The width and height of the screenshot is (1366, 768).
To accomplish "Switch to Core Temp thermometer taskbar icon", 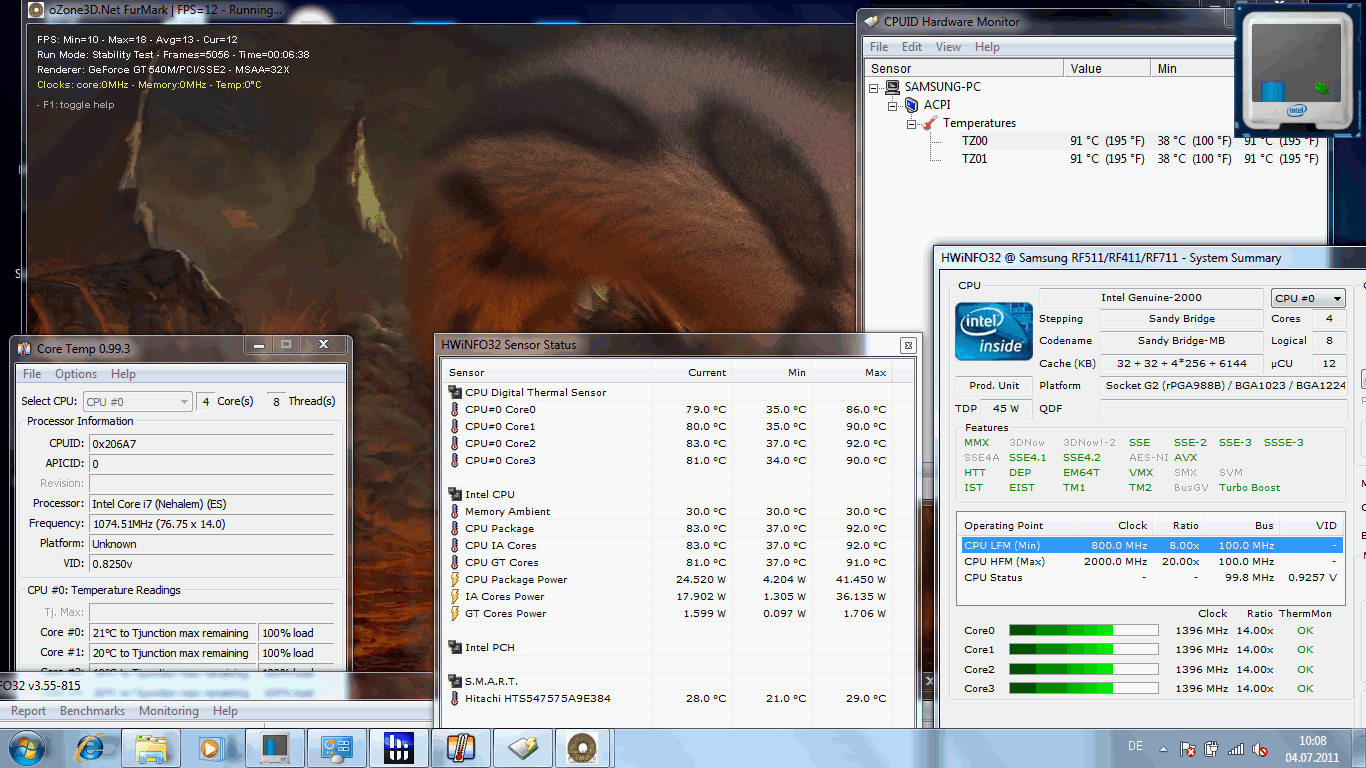I will [460, 748].
